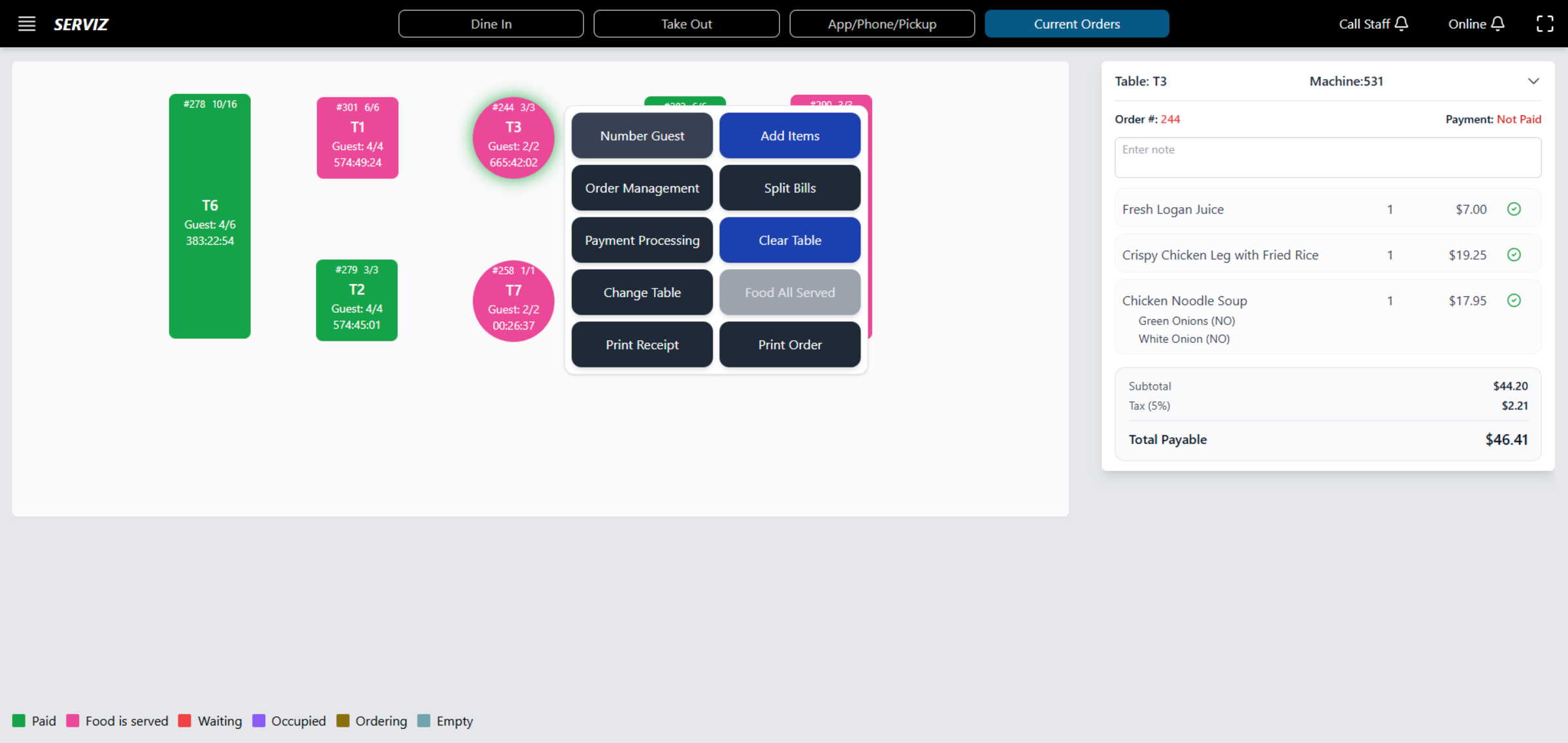Toggle served check for Chicken Noodle Soup
Viewport: 1568px width, 743px height.
tap(1514, 300)
